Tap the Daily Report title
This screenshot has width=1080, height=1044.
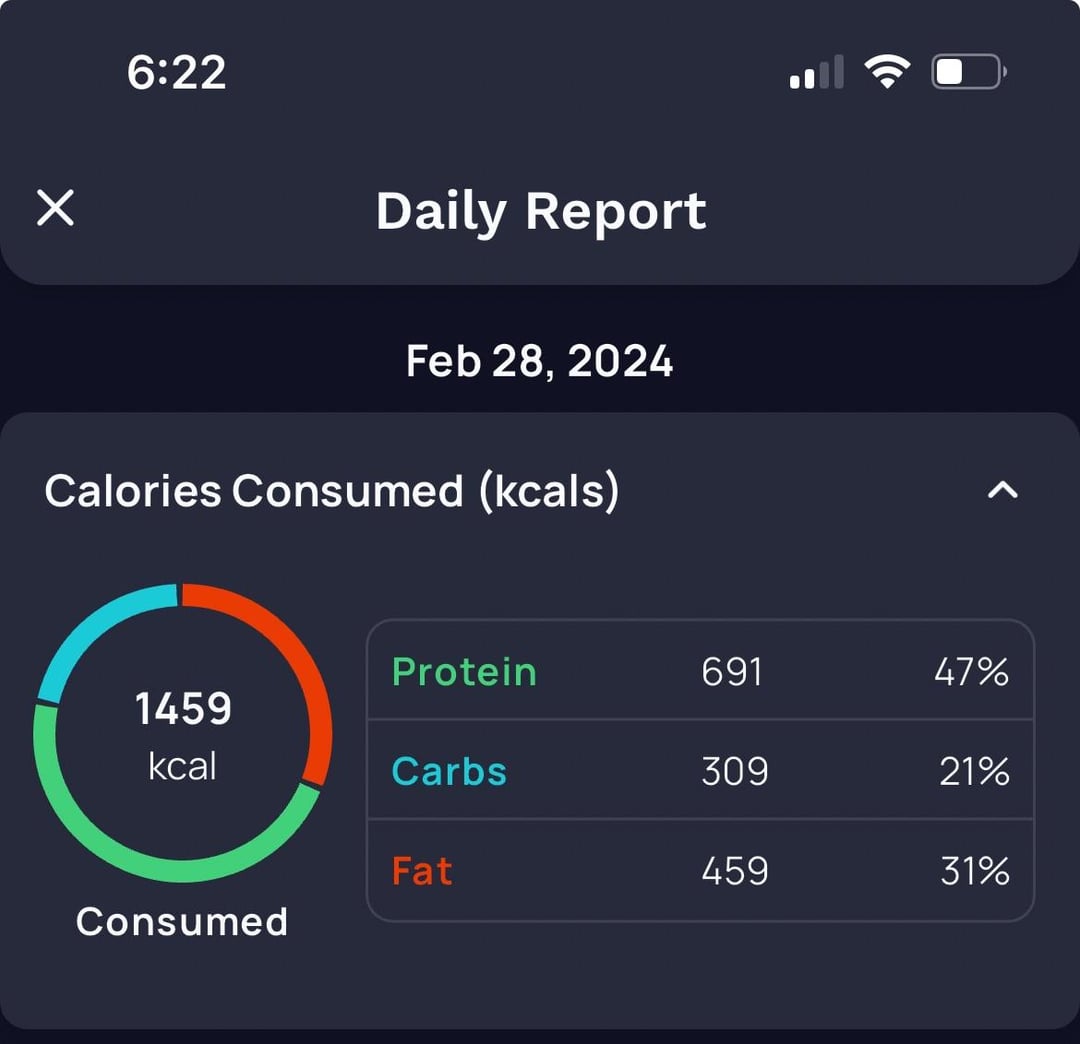(541, 211)
